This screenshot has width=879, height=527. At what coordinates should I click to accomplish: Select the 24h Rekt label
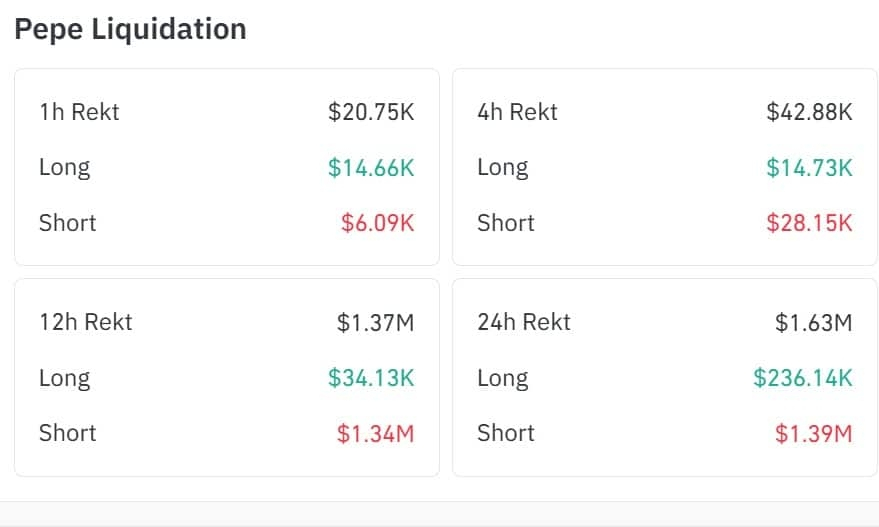point(524,322)
